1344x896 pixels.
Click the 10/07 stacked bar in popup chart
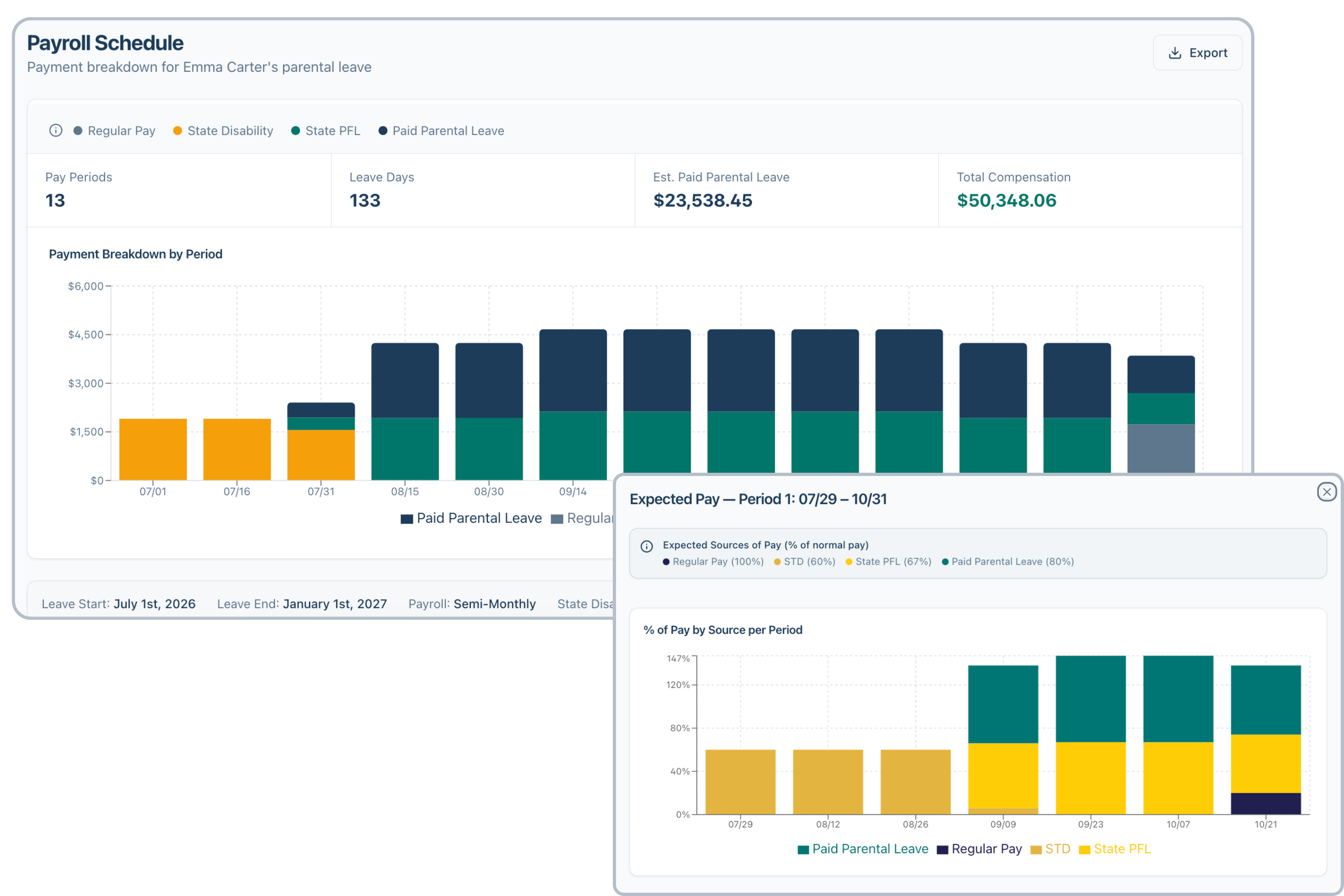pos(1178,735)
